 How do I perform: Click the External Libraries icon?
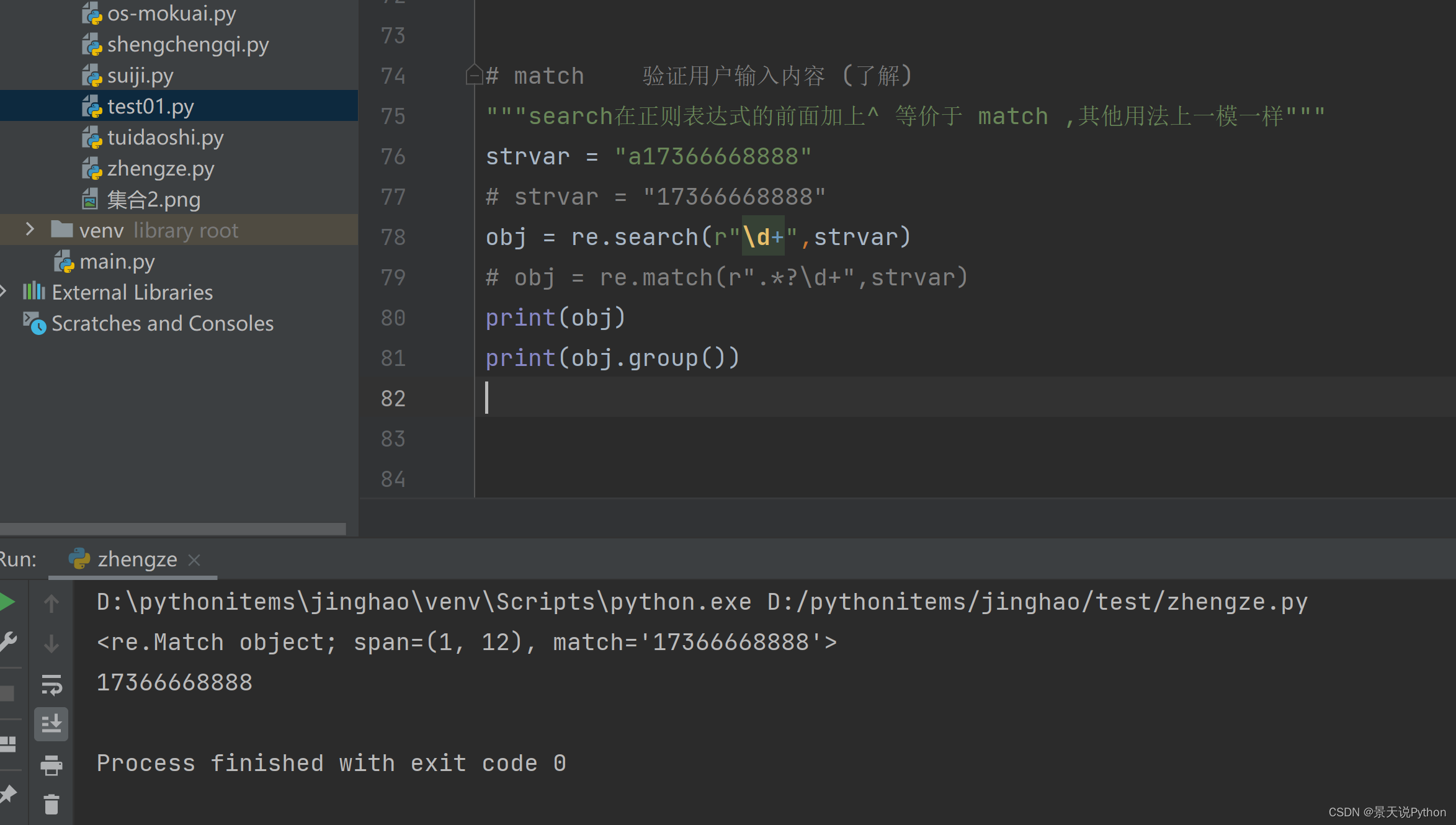pyautogui.click(x=33, y=291)
